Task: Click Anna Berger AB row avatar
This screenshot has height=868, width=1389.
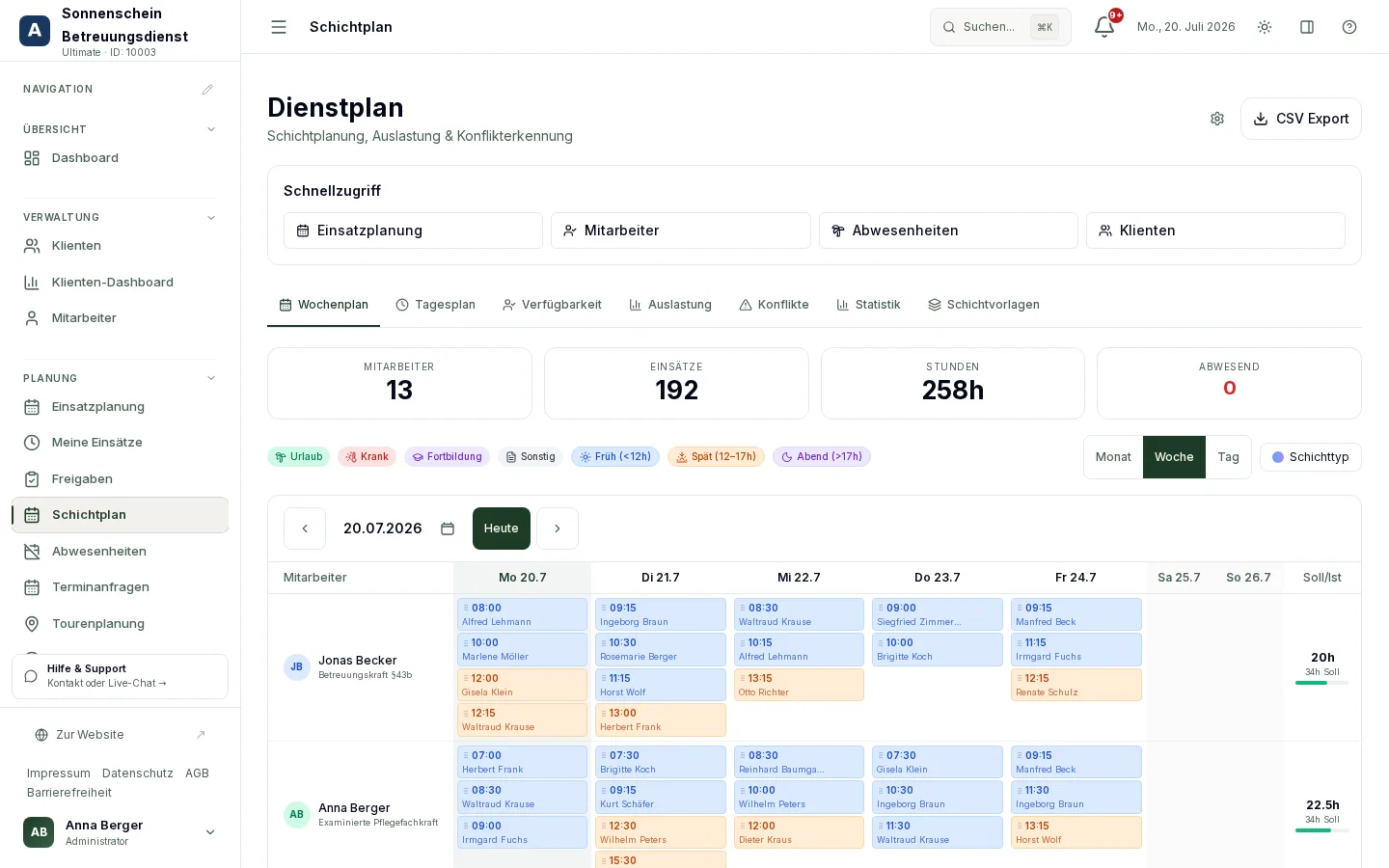Action: tap(297, 815)
